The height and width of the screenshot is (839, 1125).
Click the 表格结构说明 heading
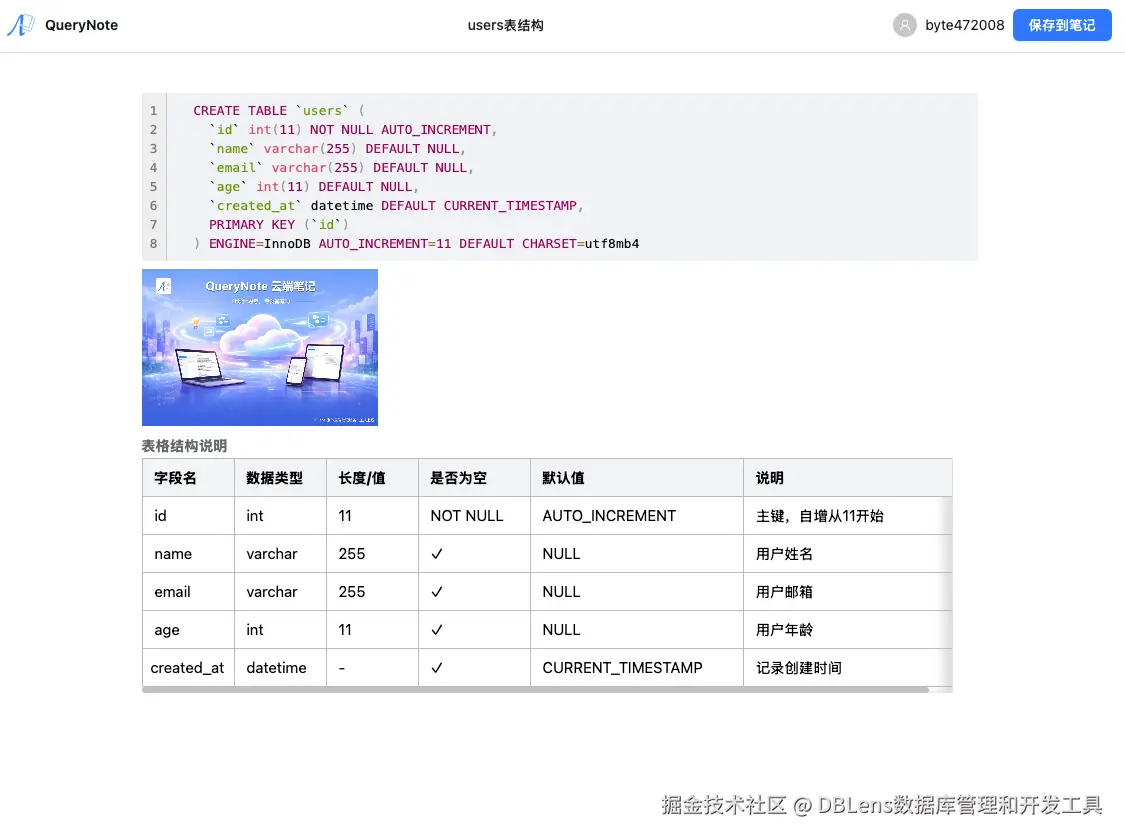pos(184,446)
